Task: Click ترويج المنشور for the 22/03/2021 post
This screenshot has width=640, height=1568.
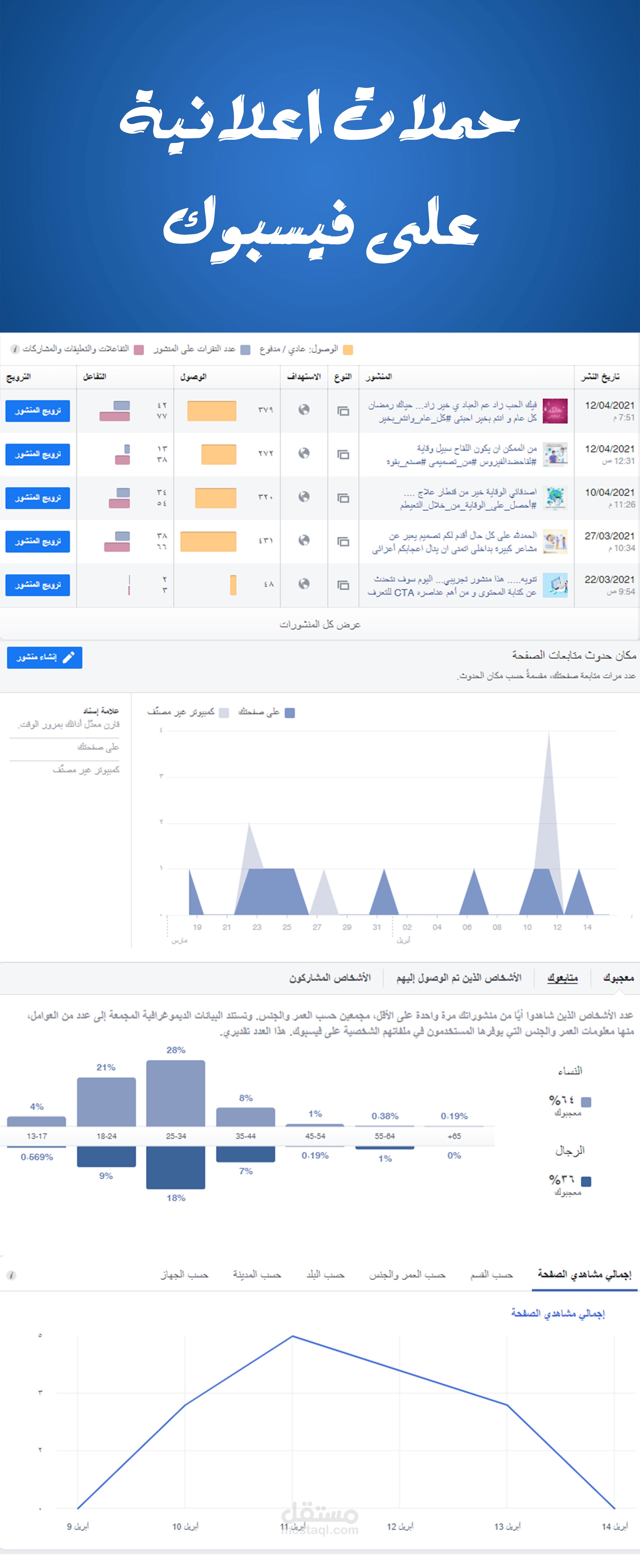Action: 38,585
